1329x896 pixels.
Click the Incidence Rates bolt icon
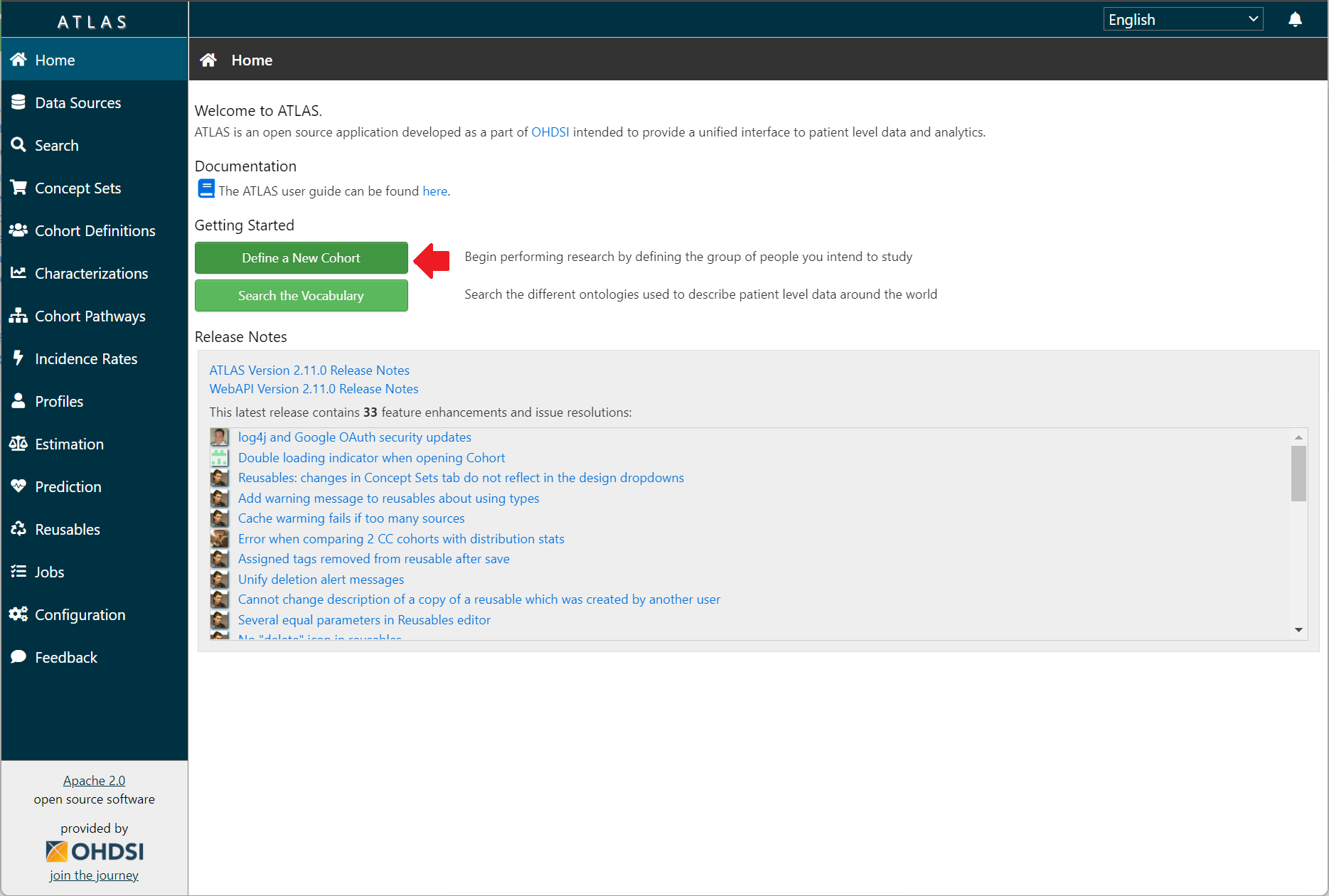18,358
